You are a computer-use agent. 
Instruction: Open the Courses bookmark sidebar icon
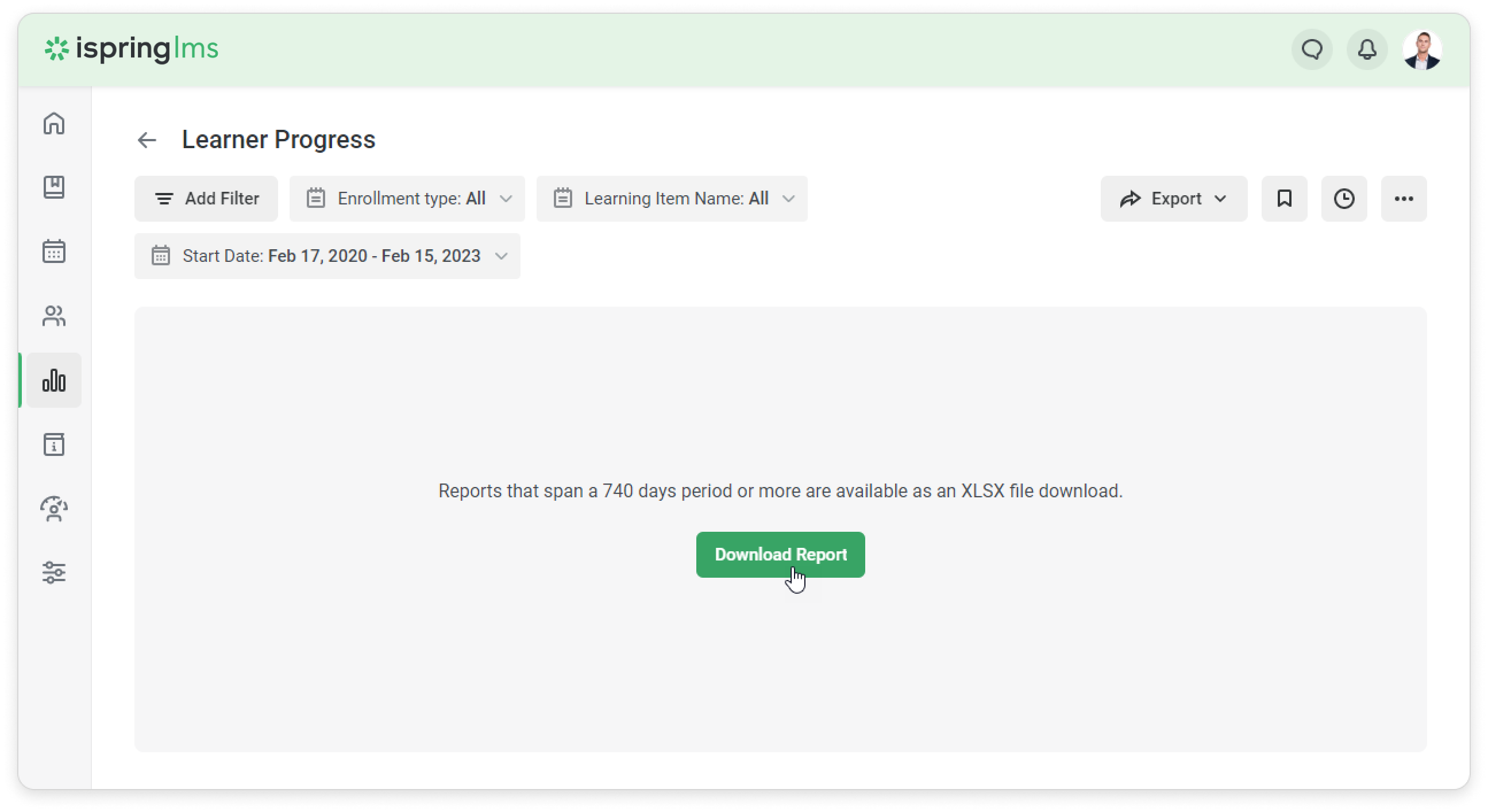[x=54, y=187]
